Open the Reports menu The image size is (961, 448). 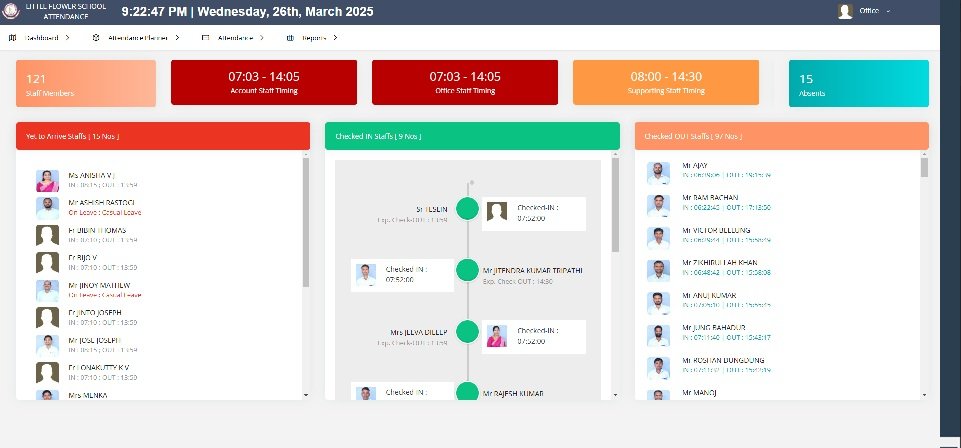coord(313,38)
